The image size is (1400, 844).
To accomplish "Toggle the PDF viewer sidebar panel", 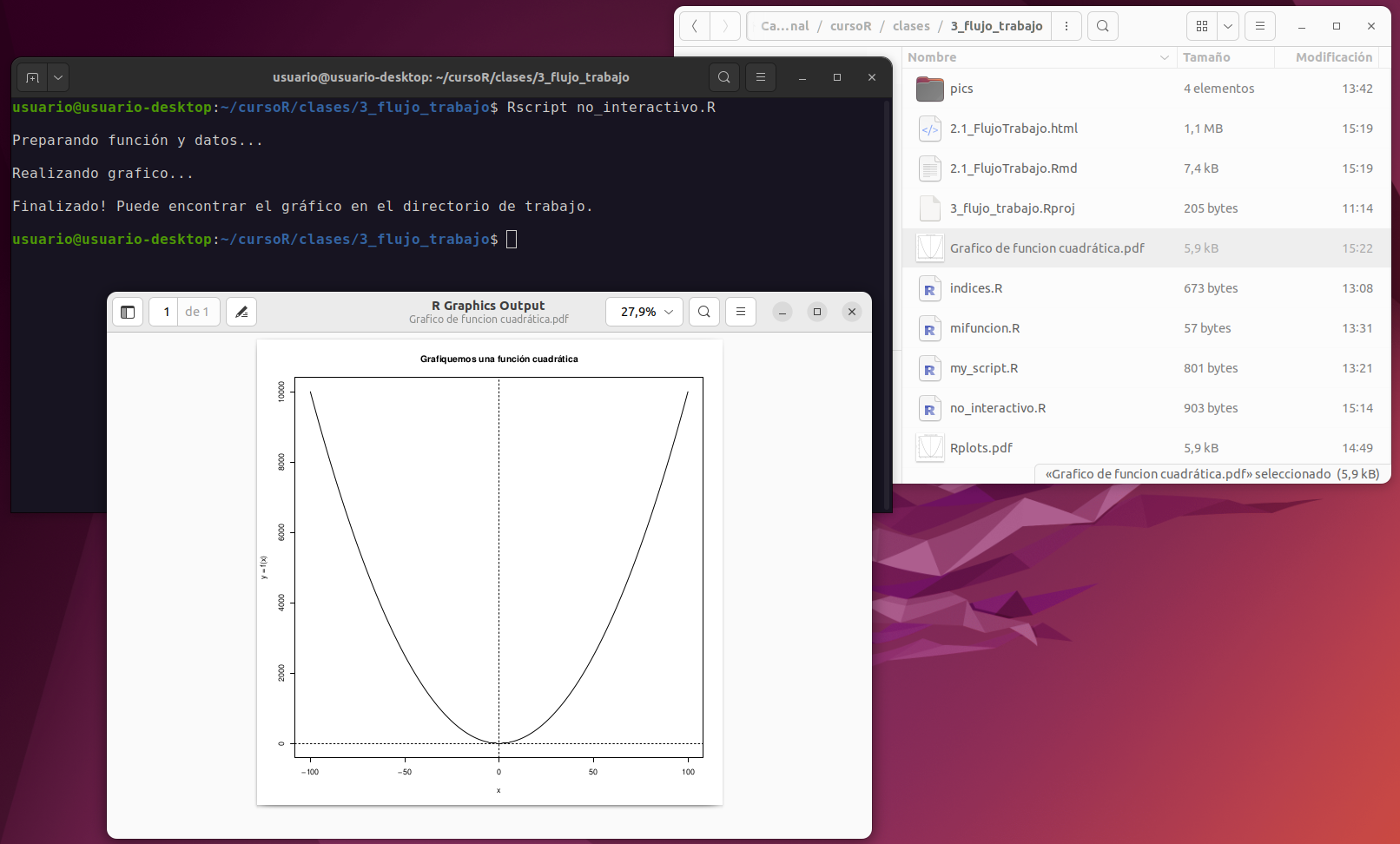I will click(128, 312).
